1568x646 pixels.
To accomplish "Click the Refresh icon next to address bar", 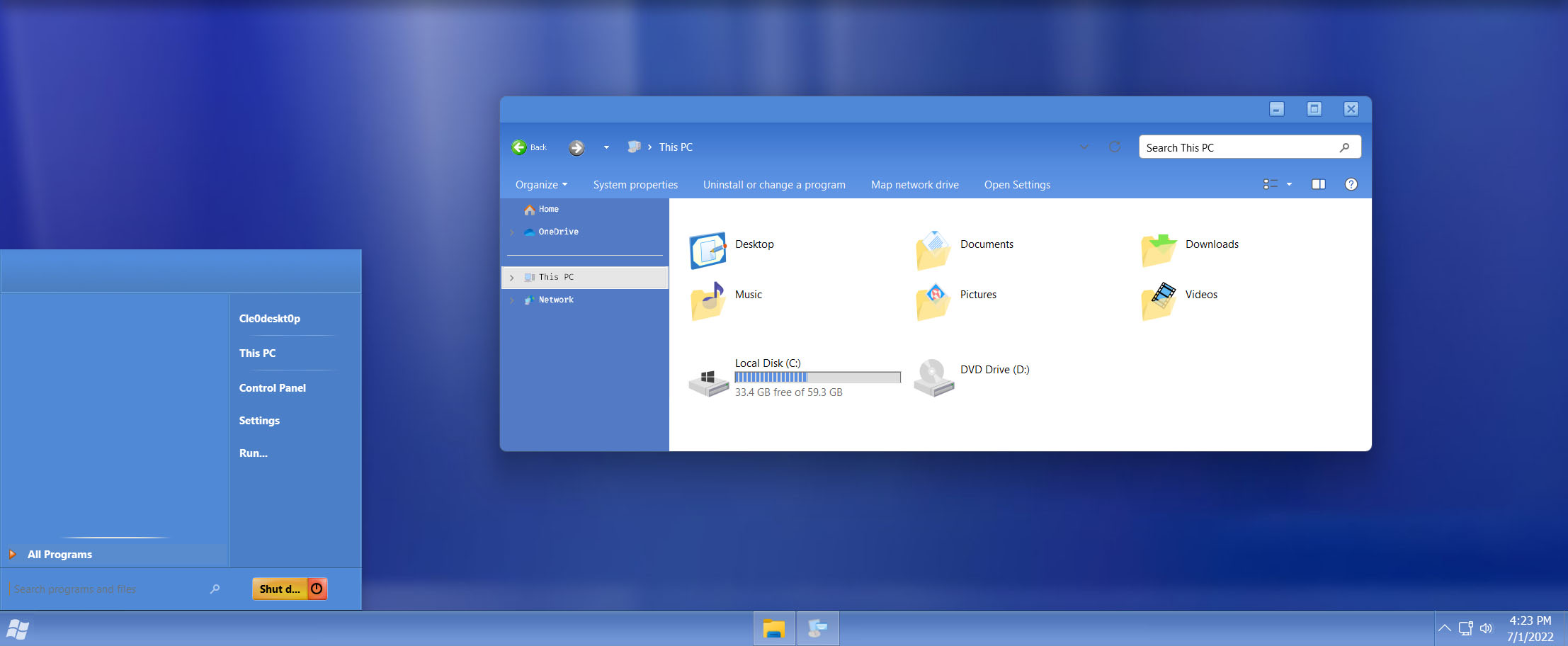I will coord(1114,146).
